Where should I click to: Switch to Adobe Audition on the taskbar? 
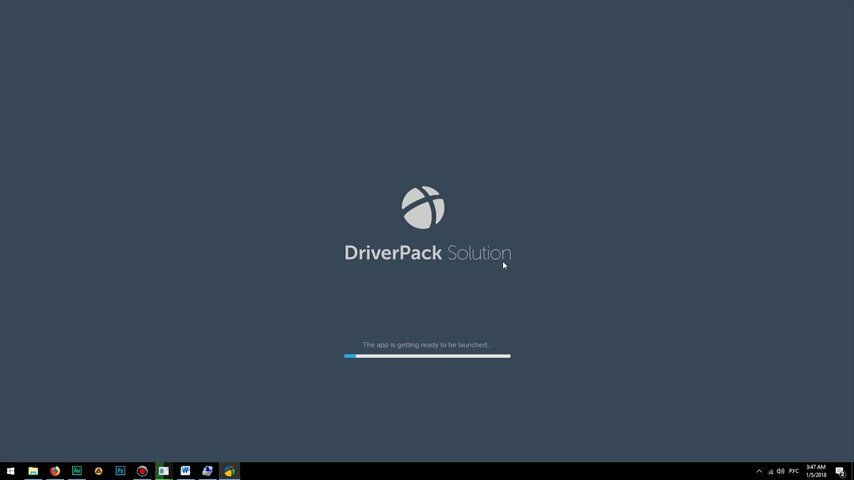point(77,471)
